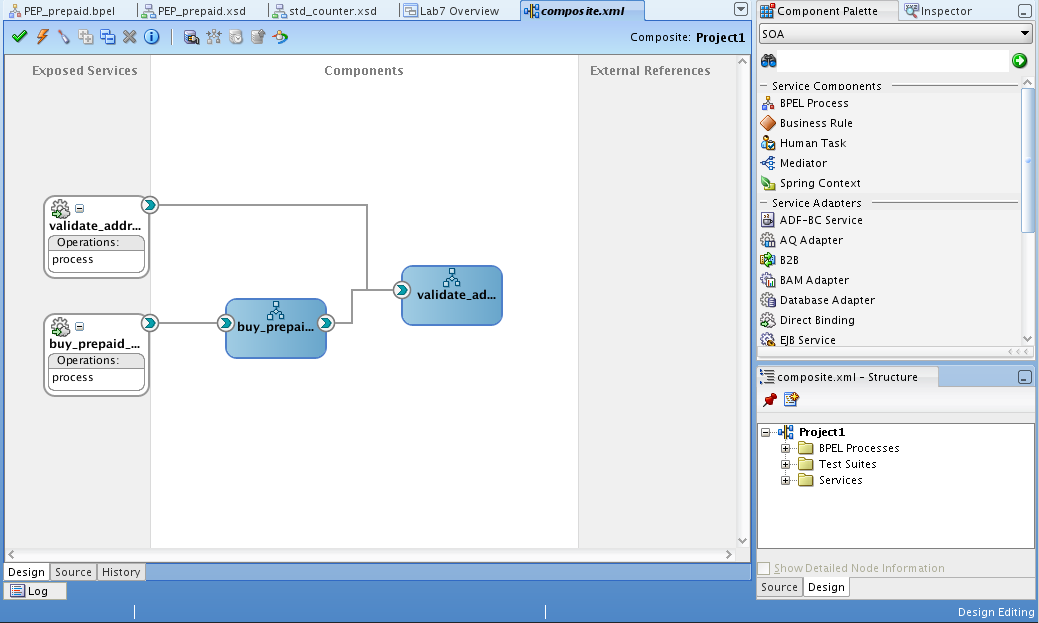
Task: Select B2B adapter in palette
Action: [x=789, y=260]
